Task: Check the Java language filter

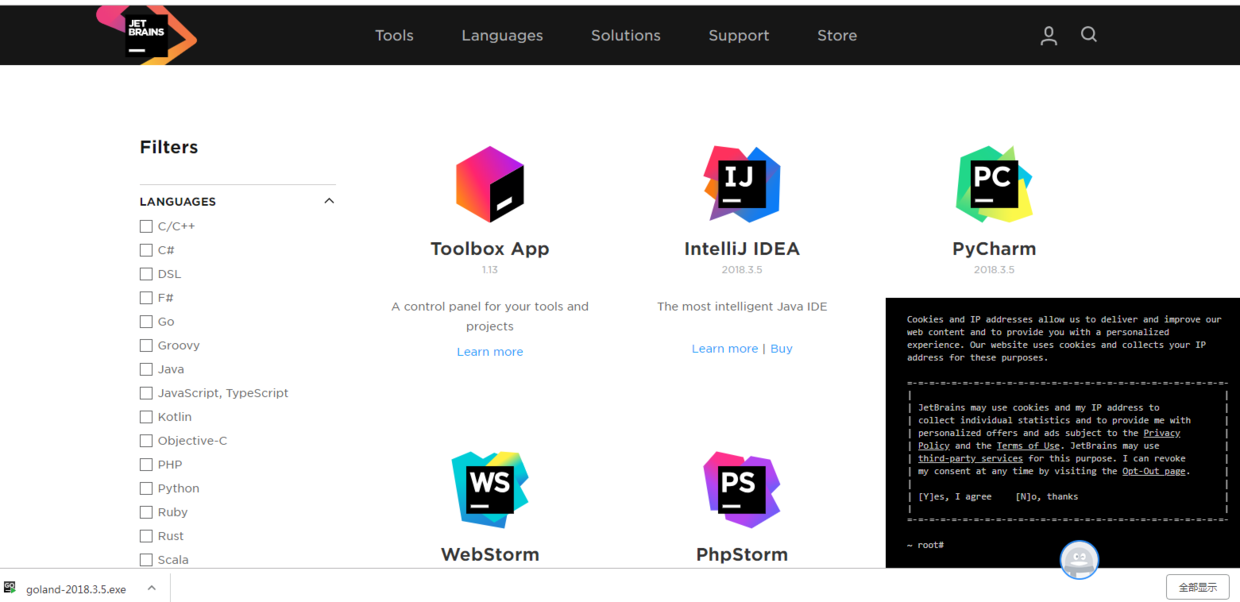Action: (146, 369)
